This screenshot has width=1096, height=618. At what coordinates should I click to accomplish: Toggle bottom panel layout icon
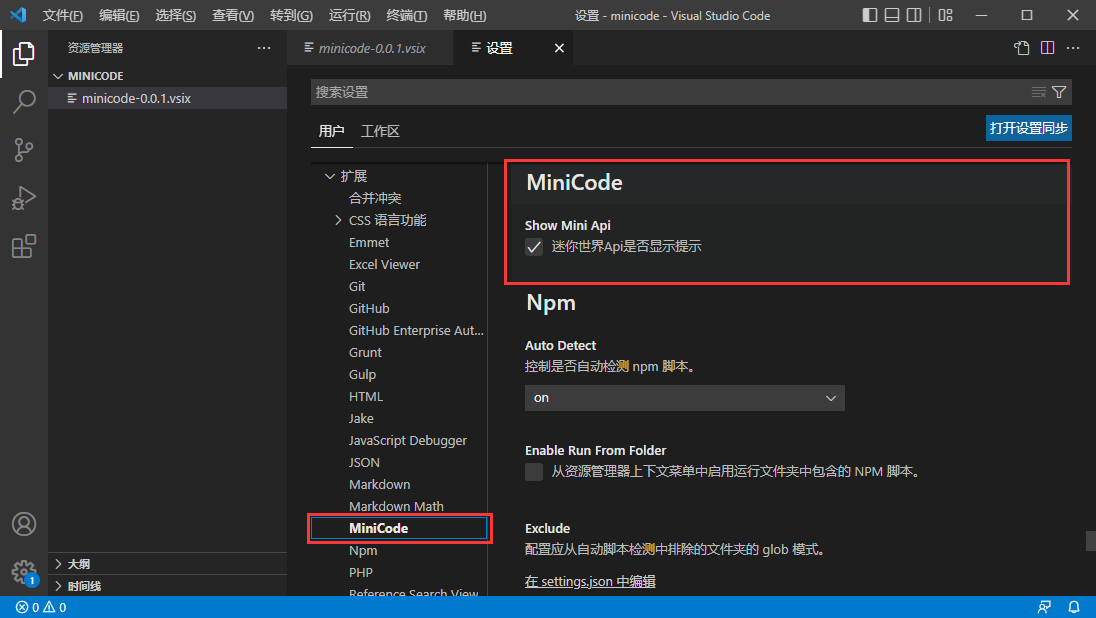(x=892, y=15)
